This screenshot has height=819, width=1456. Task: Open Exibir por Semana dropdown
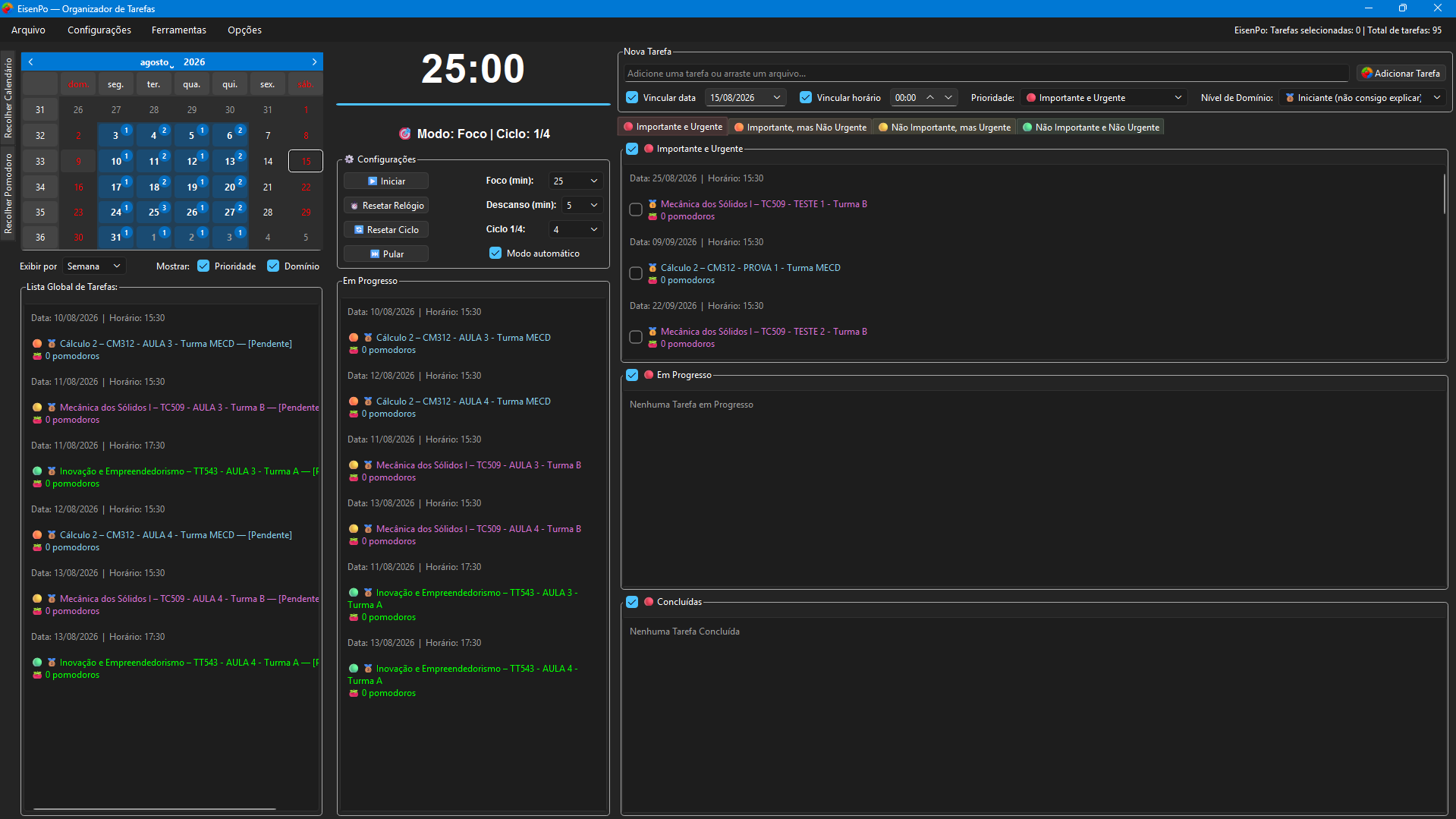[x=94, y=266]
